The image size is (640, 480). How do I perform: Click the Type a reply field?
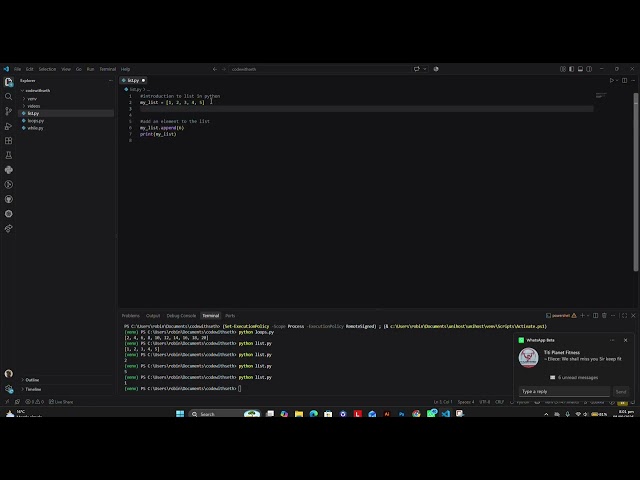coord(564,391)
